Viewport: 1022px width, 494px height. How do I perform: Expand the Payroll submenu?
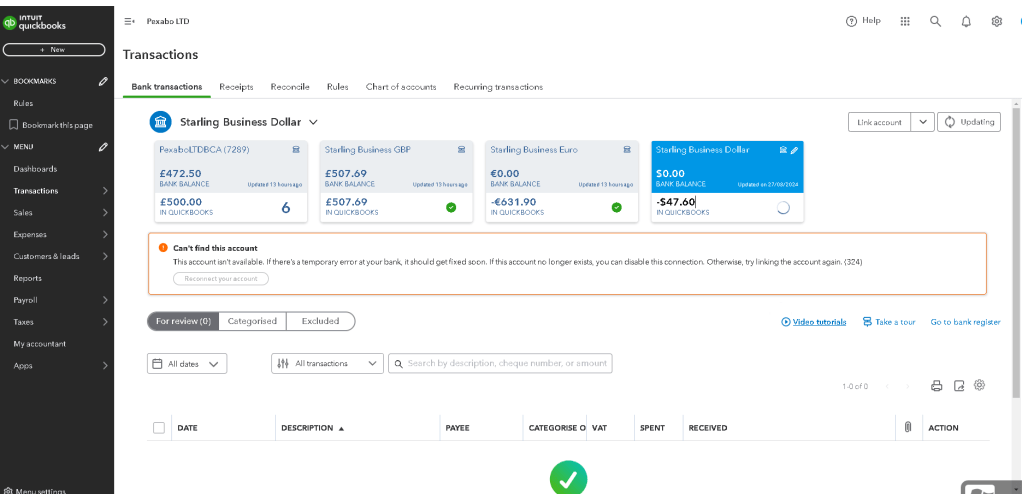pyautogui.click(x=106, y=300)
